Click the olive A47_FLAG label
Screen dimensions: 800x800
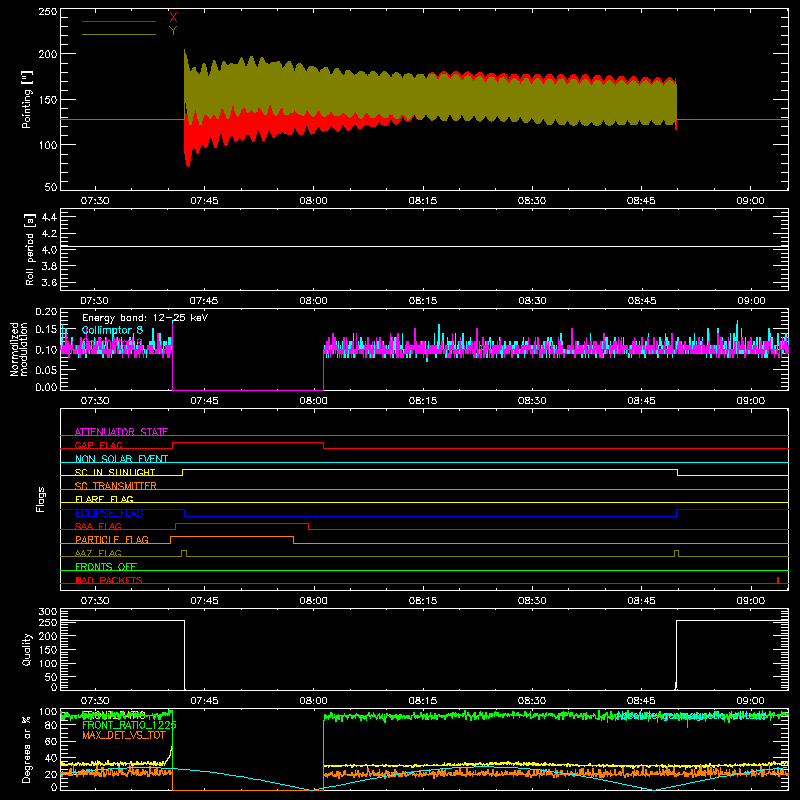[98, 553]
